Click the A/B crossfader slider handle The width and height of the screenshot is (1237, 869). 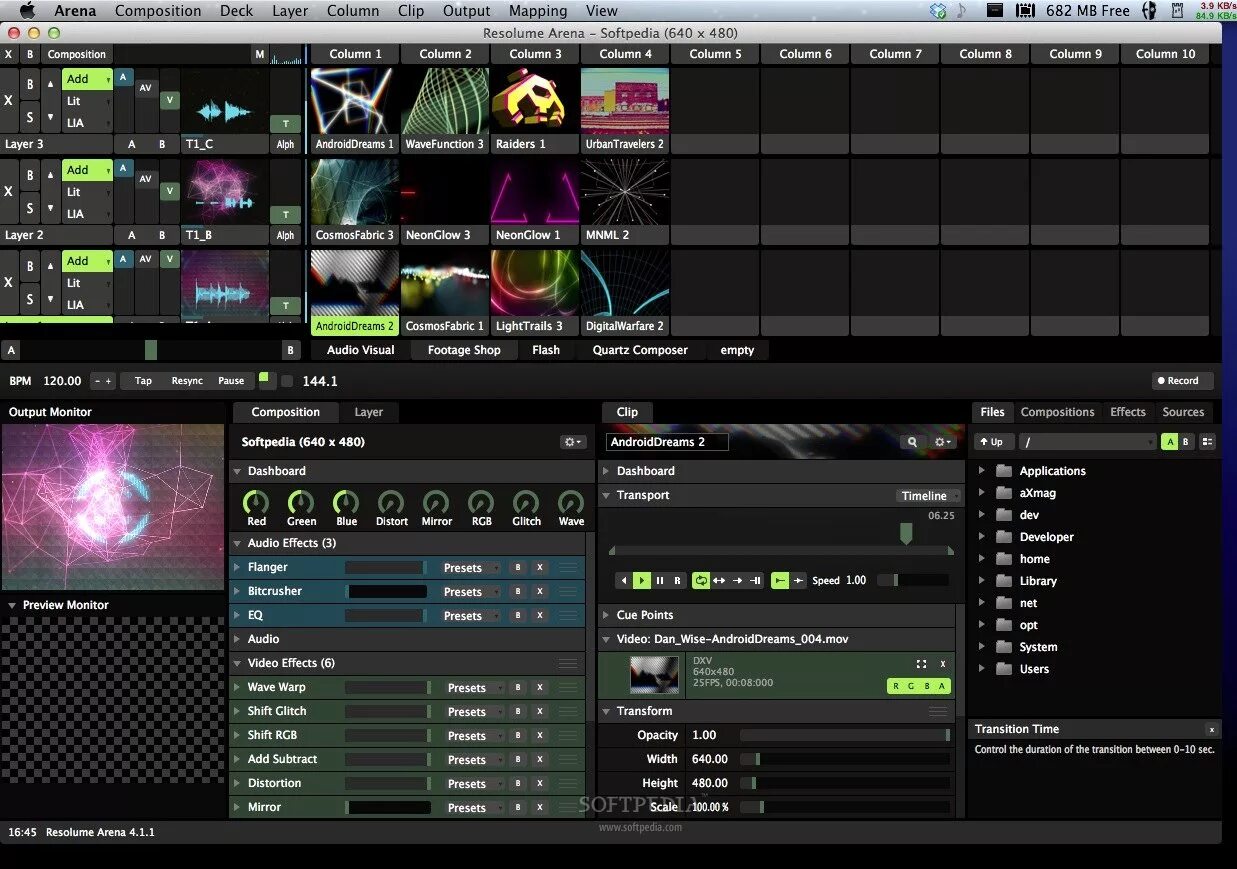(151, 350)
